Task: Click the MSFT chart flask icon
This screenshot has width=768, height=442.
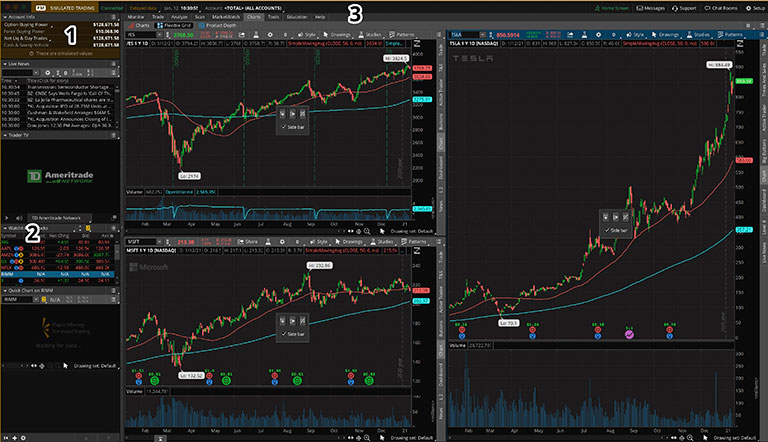Action: [268, 242]
